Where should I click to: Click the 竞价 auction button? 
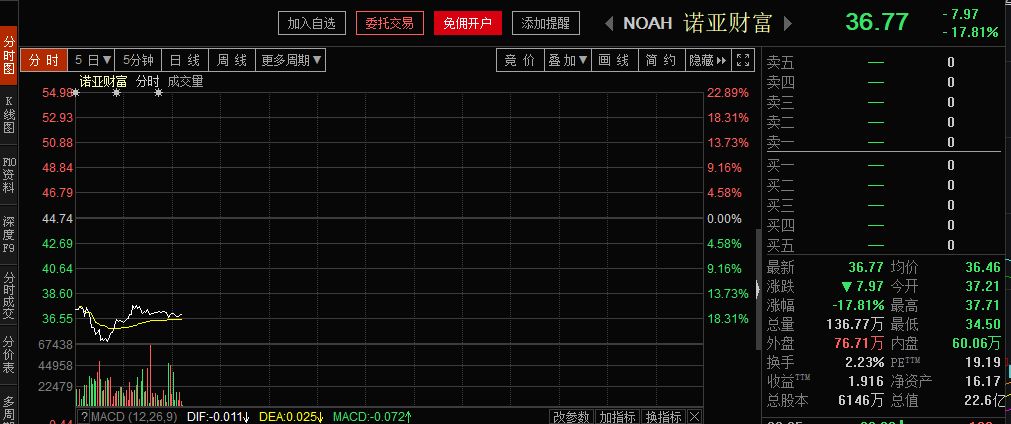520,61
